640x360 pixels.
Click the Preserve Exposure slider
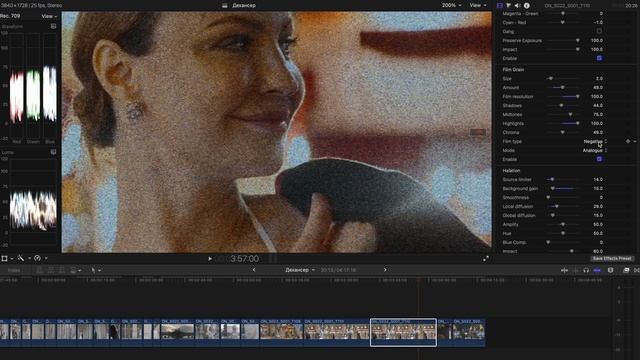tap(562, 40)
